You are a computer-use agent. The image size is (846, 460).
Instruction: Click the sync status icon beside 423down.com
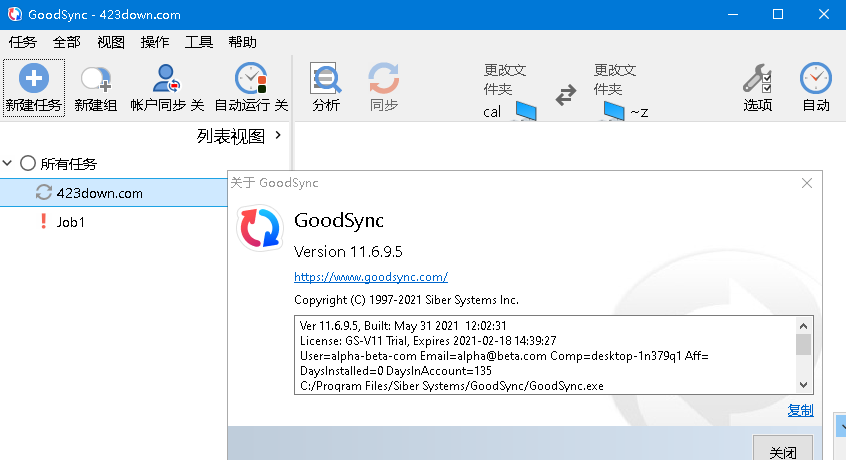tap(44, 193)
